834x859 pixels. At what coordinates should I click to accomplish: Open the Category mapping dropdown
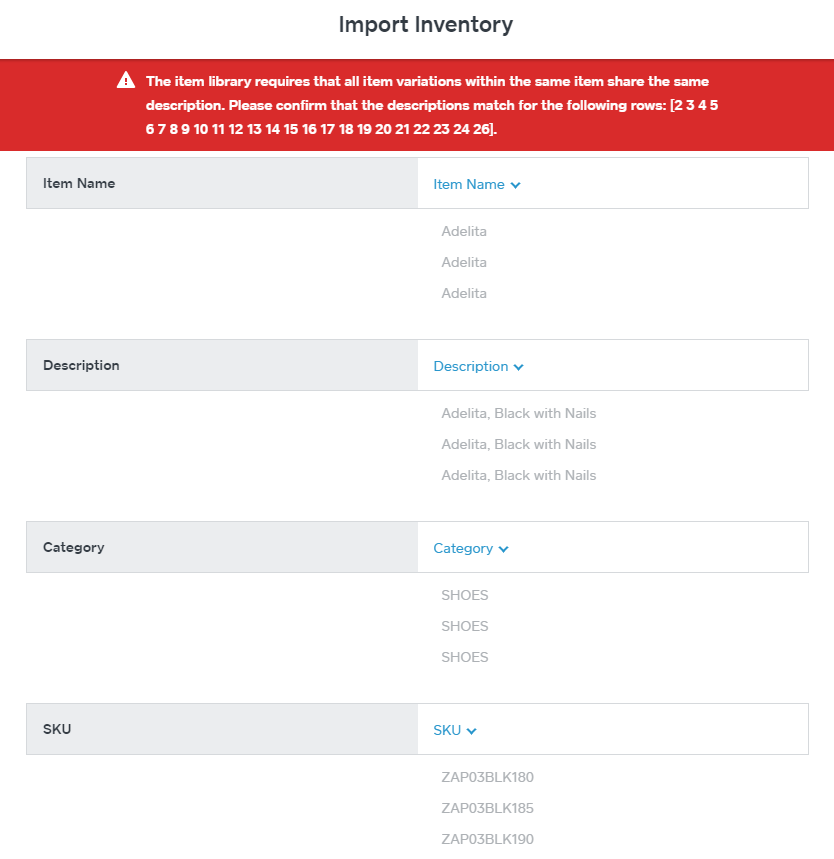[470, 548]
